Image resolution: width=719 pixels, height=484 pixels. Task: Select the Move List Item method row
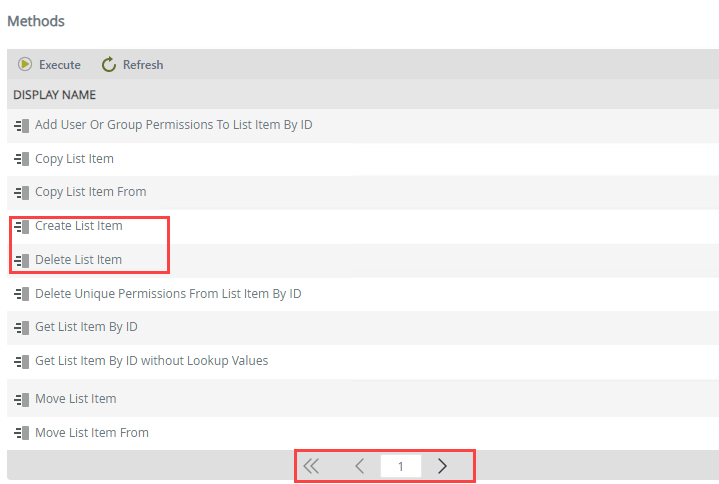[x=363, y=399]
